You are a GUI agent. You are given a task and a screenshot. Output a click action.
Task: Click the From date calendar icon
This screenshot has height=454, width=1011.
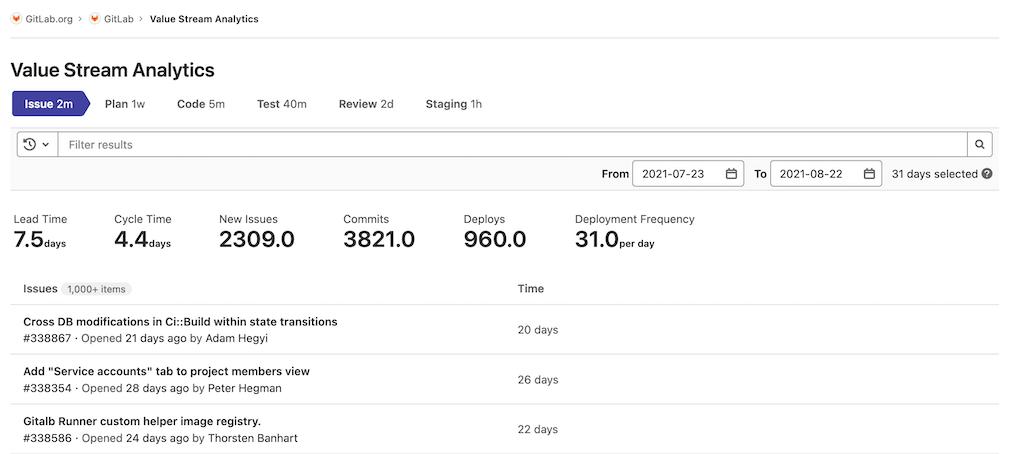(731, 174)
